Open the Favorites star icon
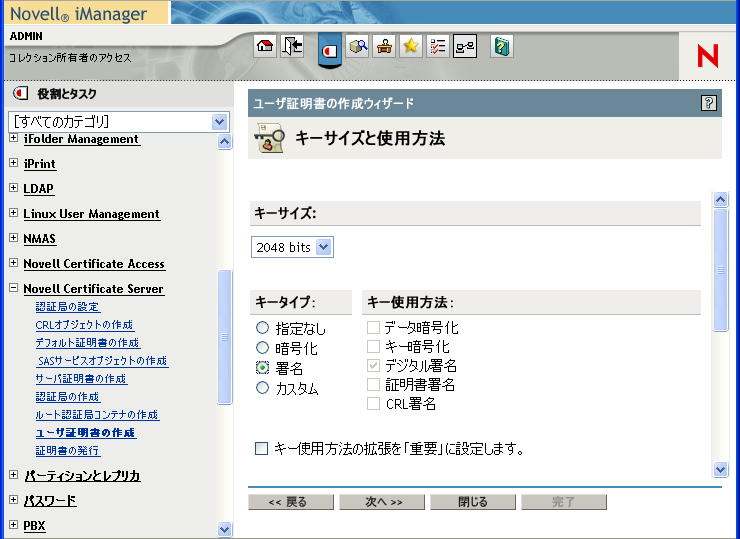The width and height of the screenshot is (740, 539). (x=411, y=46)
